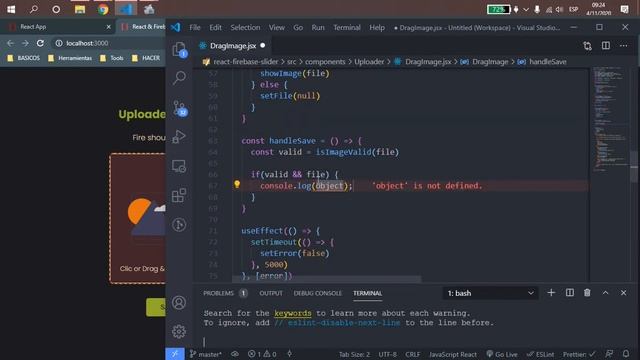Open the Go menu
Viewport: 640px width, 360px height.
298,27
